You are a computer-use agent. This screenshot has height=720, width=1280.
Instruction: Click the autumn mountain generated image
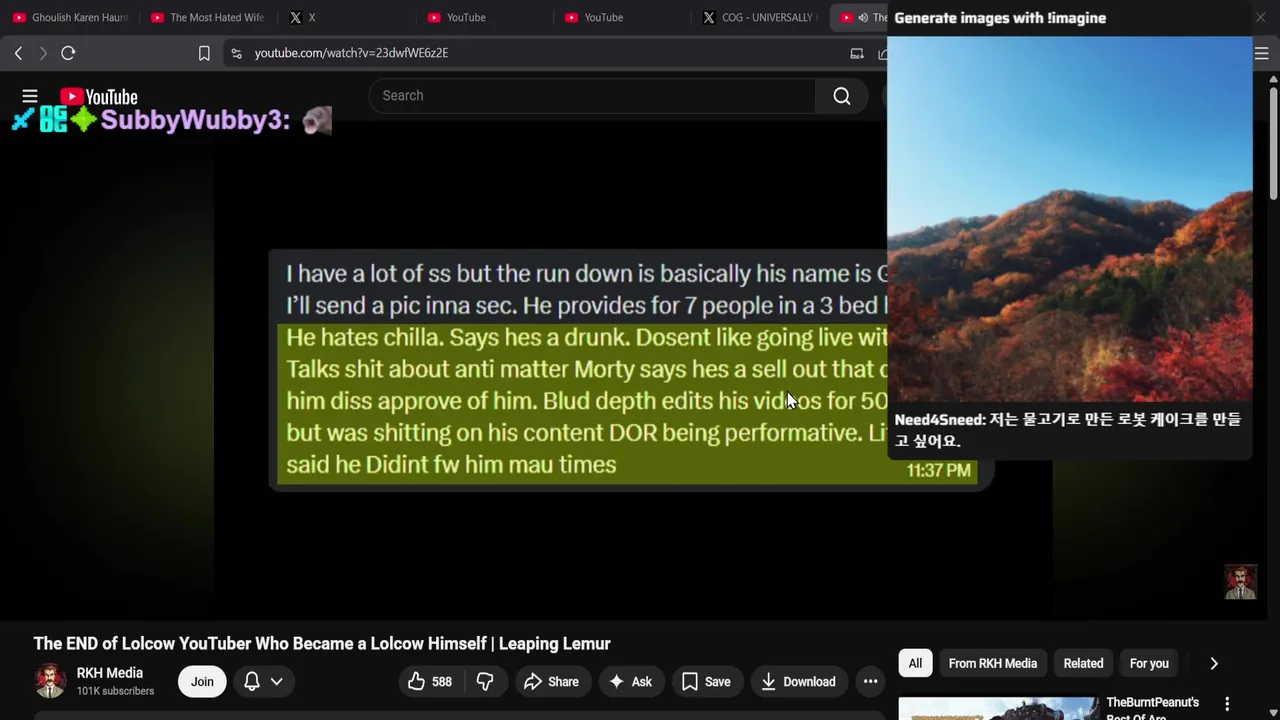tap(1070, 219)
